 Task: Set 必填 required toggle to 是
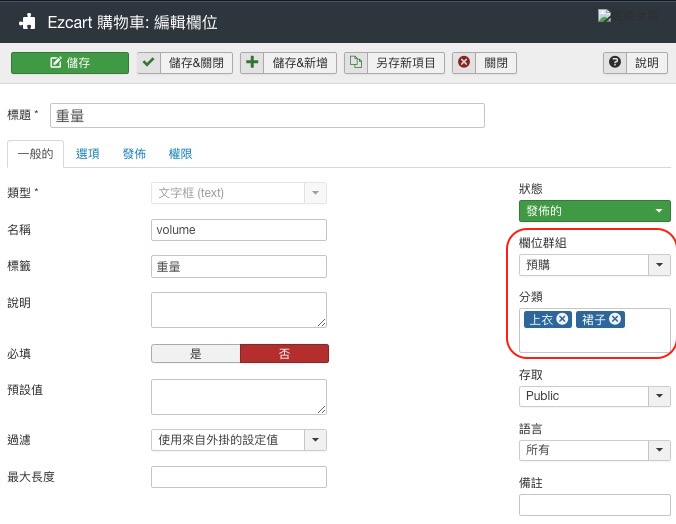coord(196,354)
